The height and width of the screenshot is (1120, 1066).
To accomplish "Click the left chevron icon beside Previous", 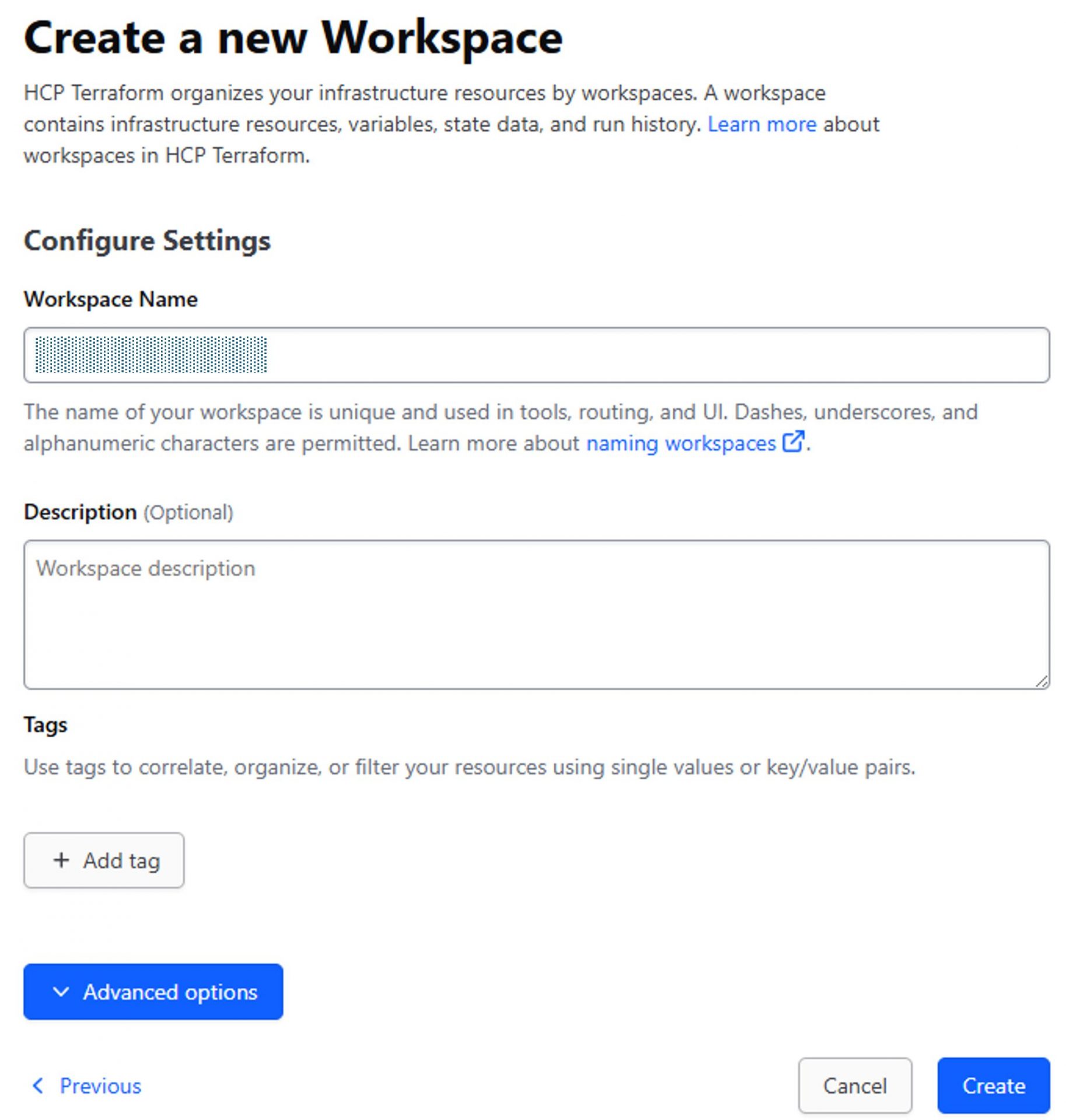I will pos(39,1086).
